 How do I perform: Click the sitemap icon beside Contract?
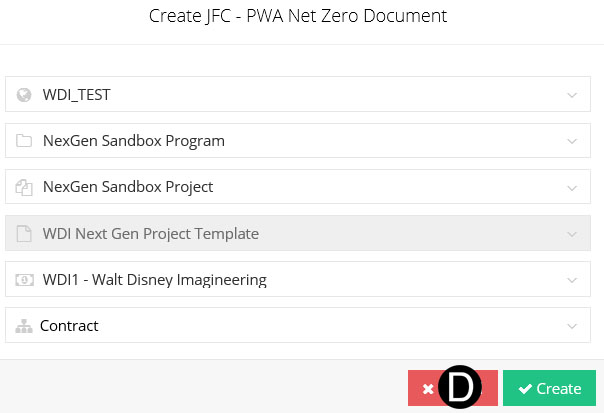25,326
